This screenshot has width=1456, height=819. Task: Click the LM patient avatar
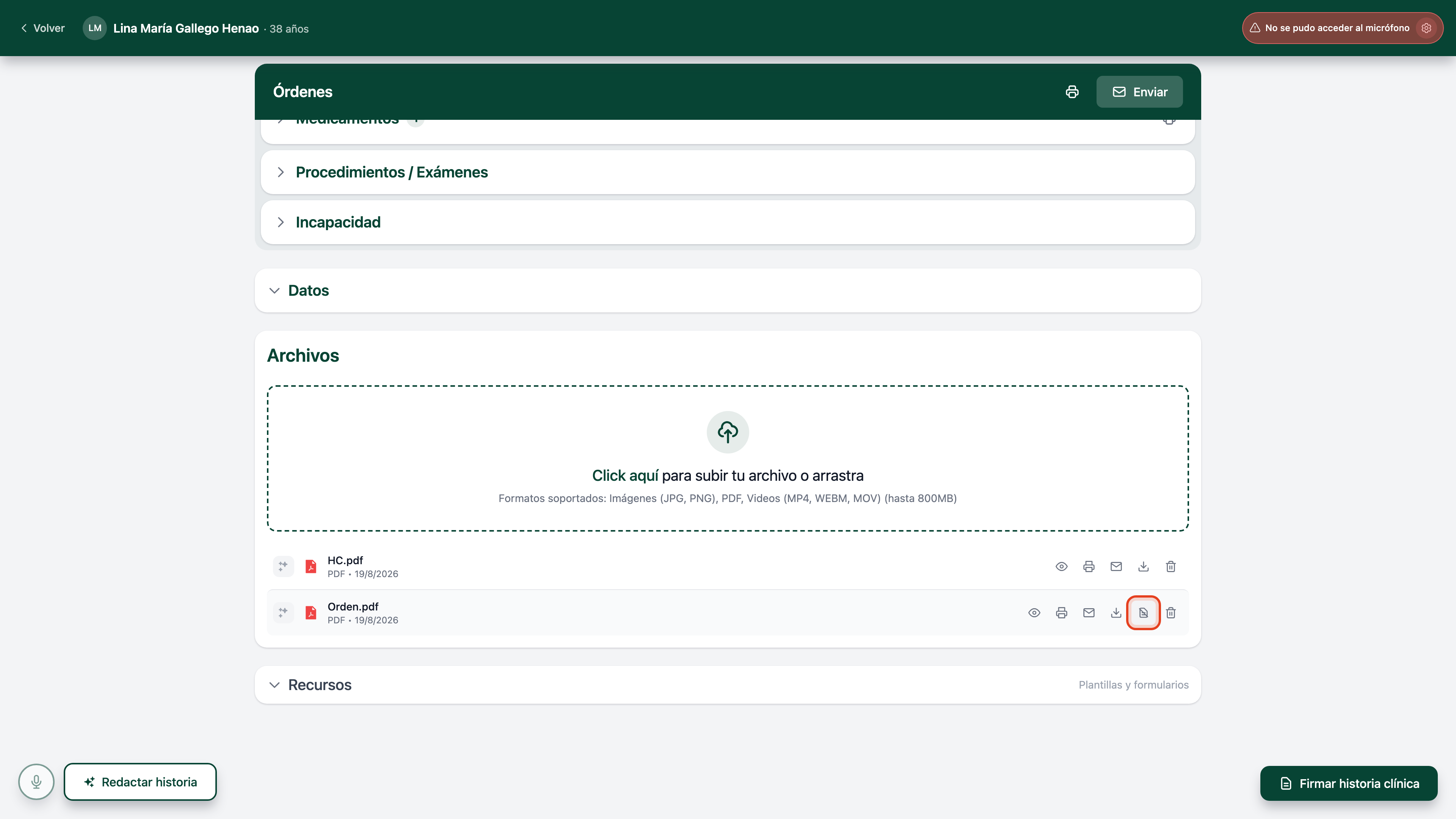coord(94,28)
